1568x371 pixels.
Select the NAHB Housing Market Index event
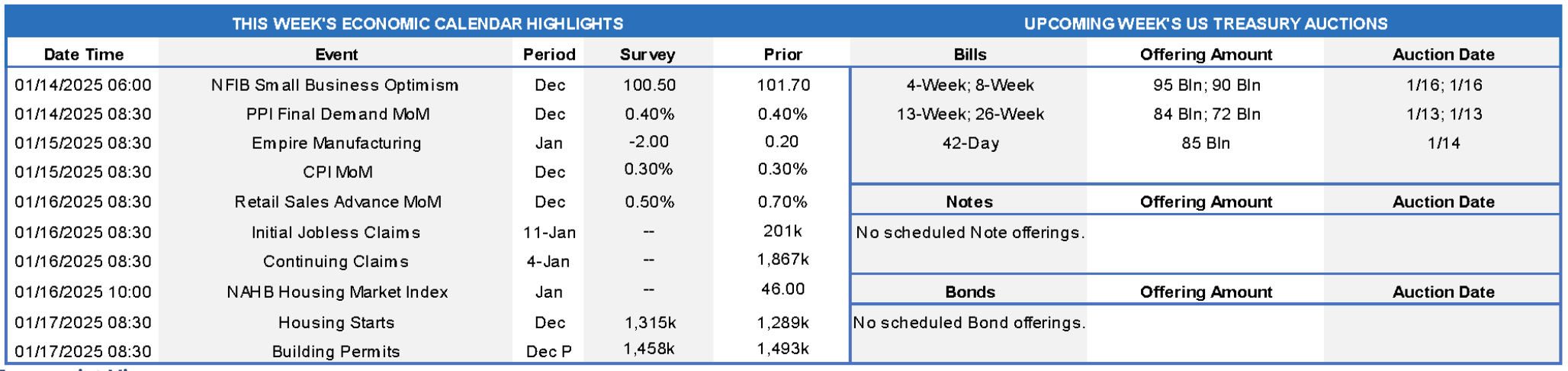[x=337, y=292]
